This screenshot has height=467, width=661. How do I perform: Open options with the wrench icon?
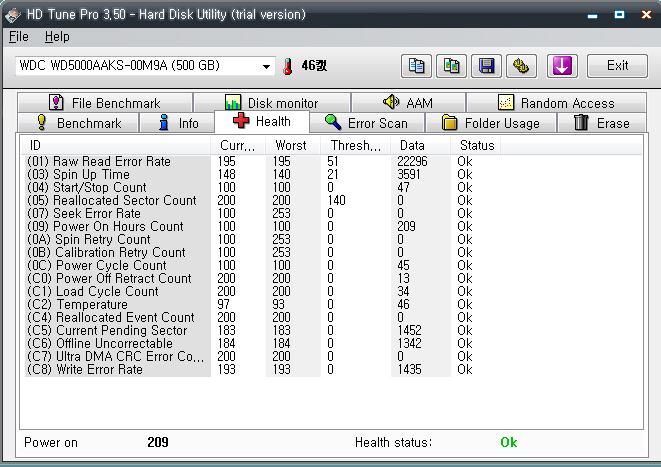click(521, 66)
